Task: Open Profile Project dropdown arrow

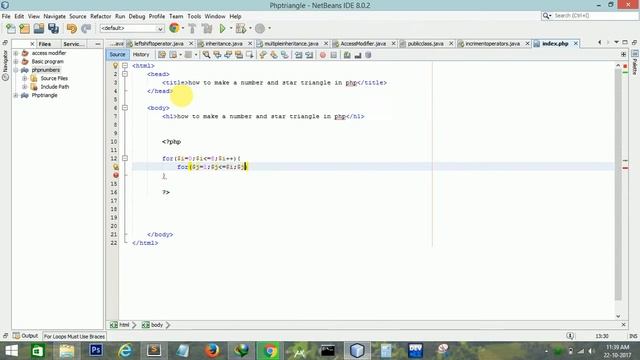Action: tap(269, 28)
